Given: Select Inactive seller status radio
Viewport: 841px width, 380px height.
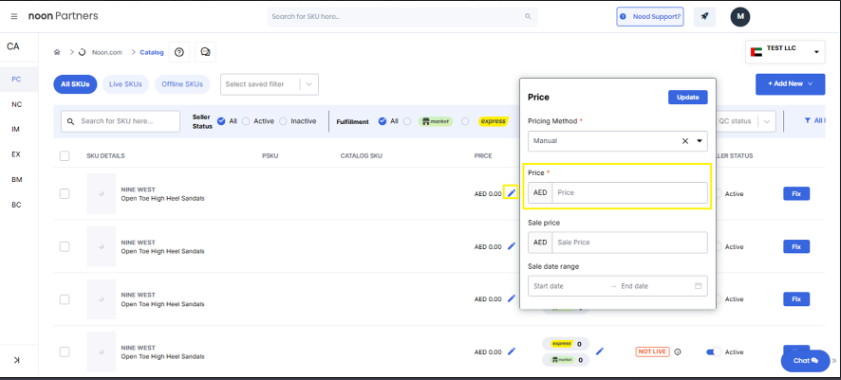Looking at the screenshot, I should 283,121.
